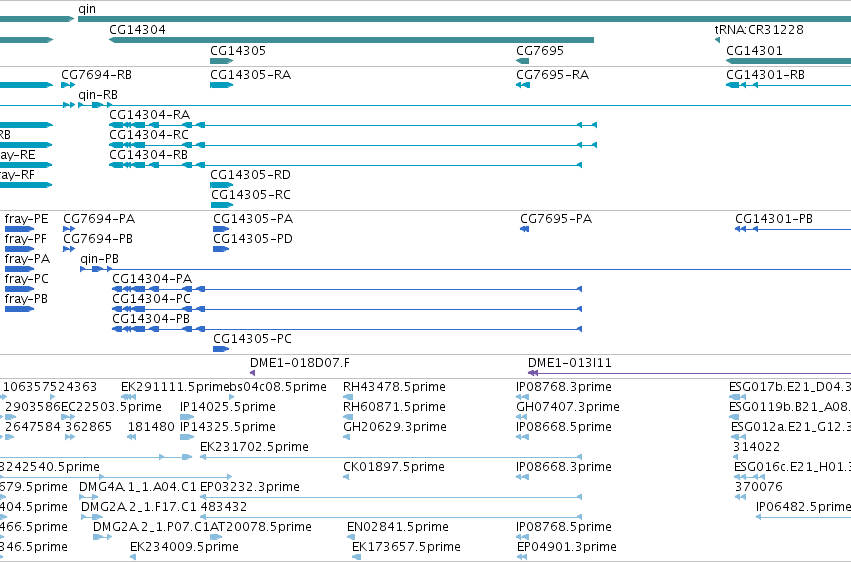Select the fray-PA protein feature
Viewport: 851px width, 562px height.
(19, 269)
